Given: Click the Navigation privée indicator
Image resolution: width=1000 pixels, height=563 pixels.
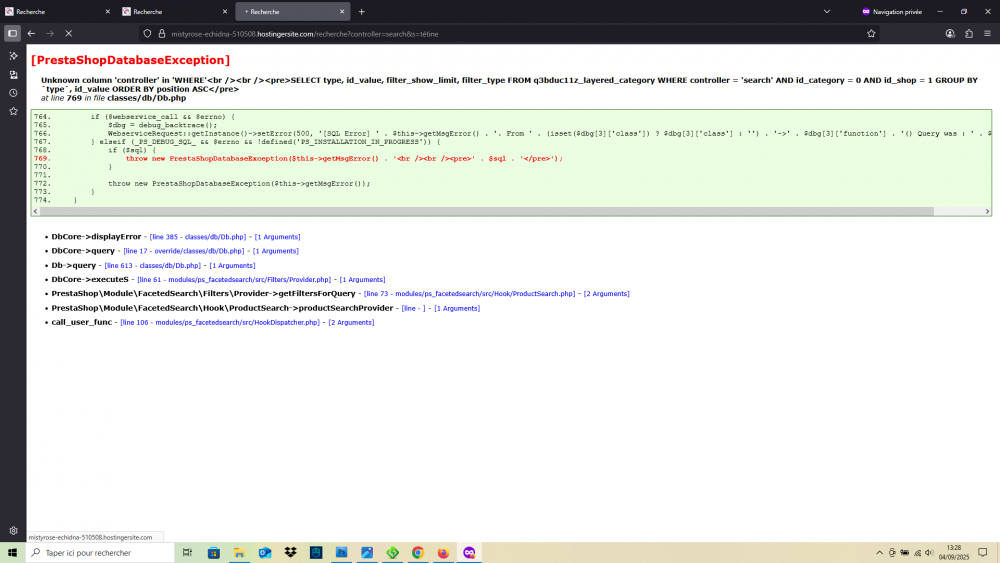Looking at the screenshot, I should point(892,11).
